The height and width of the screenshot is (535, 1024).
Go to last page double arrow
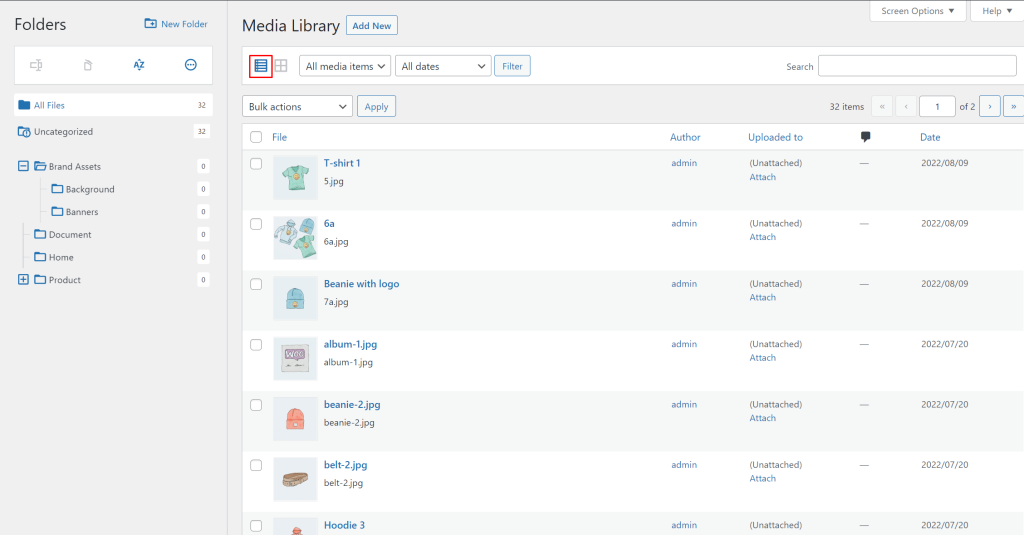pyautogui.click(x=1014, y=106)
